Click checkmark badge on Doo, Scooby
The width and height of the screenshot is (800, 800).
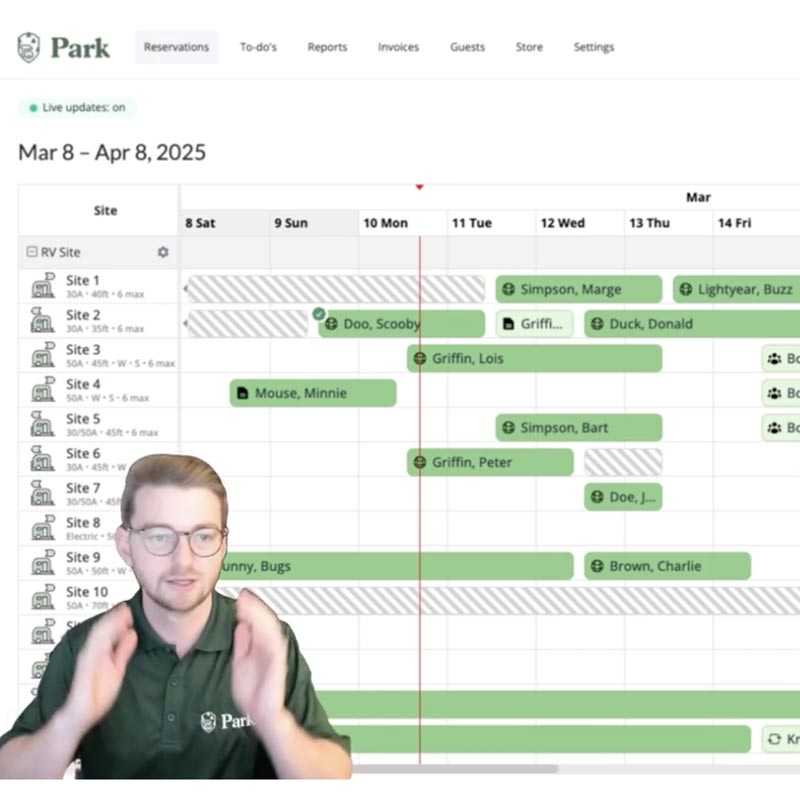(x=319, y=314)
